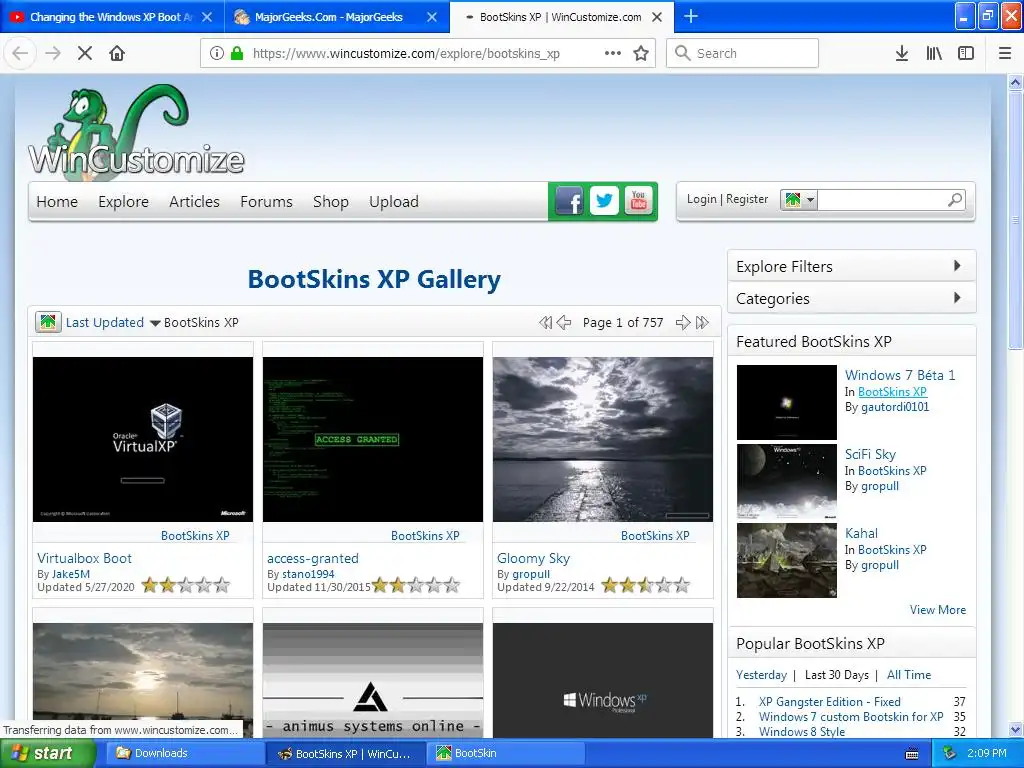Toggle the Firefox sidebar
Image resolution: width=1024 pixels, height=768 pixels.
pyautogui.click(x=966, y=53)
